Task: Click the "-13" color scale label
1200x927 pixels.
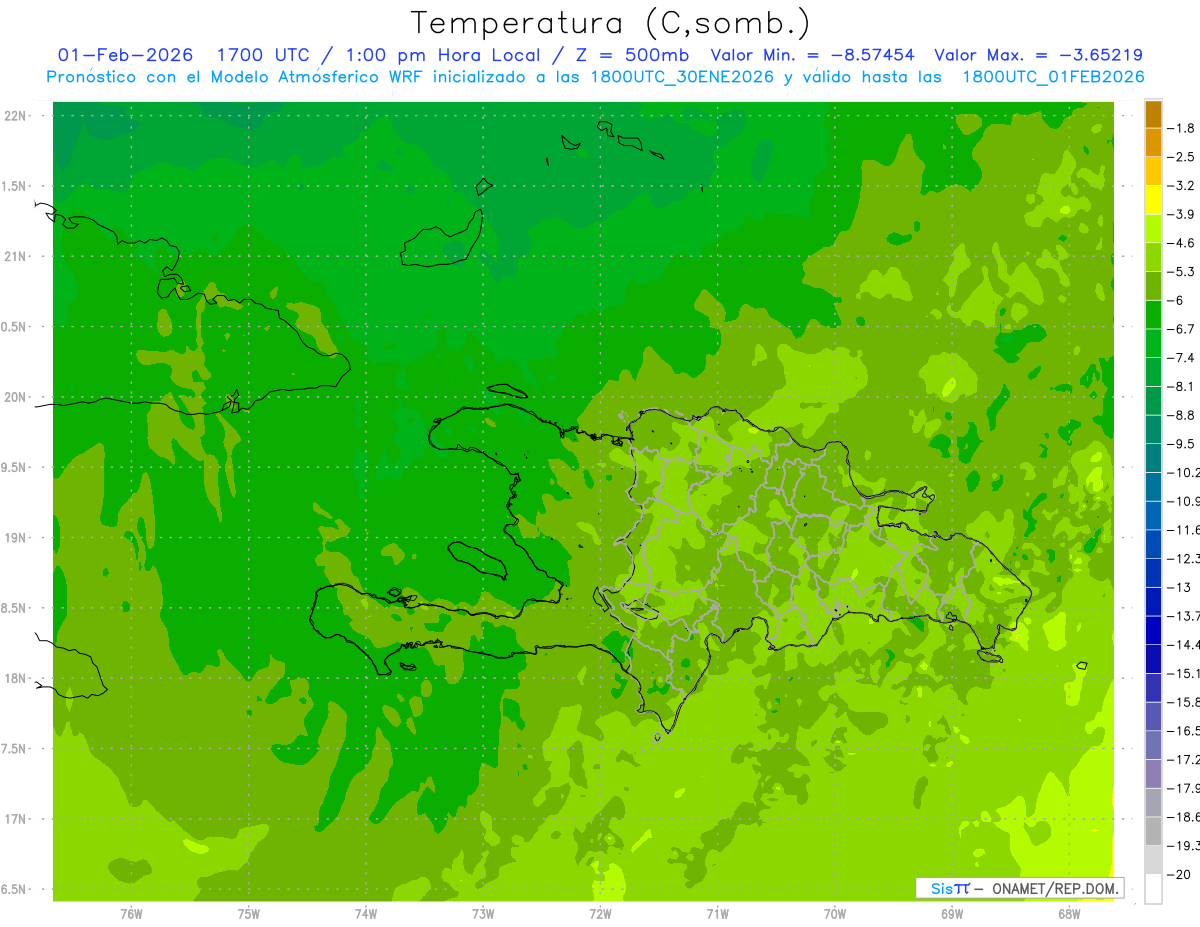Action: [x=1178, y=587]
